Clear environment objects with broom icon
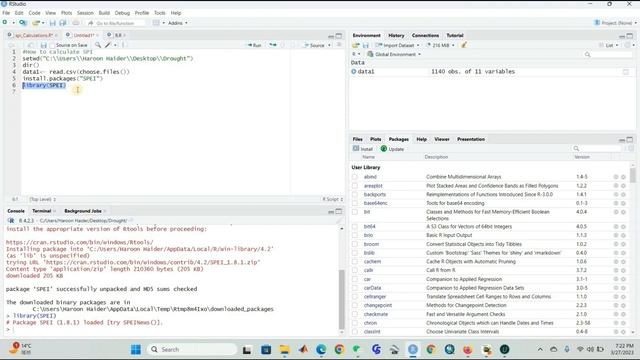Image resolution: width=640 pixels, height=360 pixels. click(464, 45)
